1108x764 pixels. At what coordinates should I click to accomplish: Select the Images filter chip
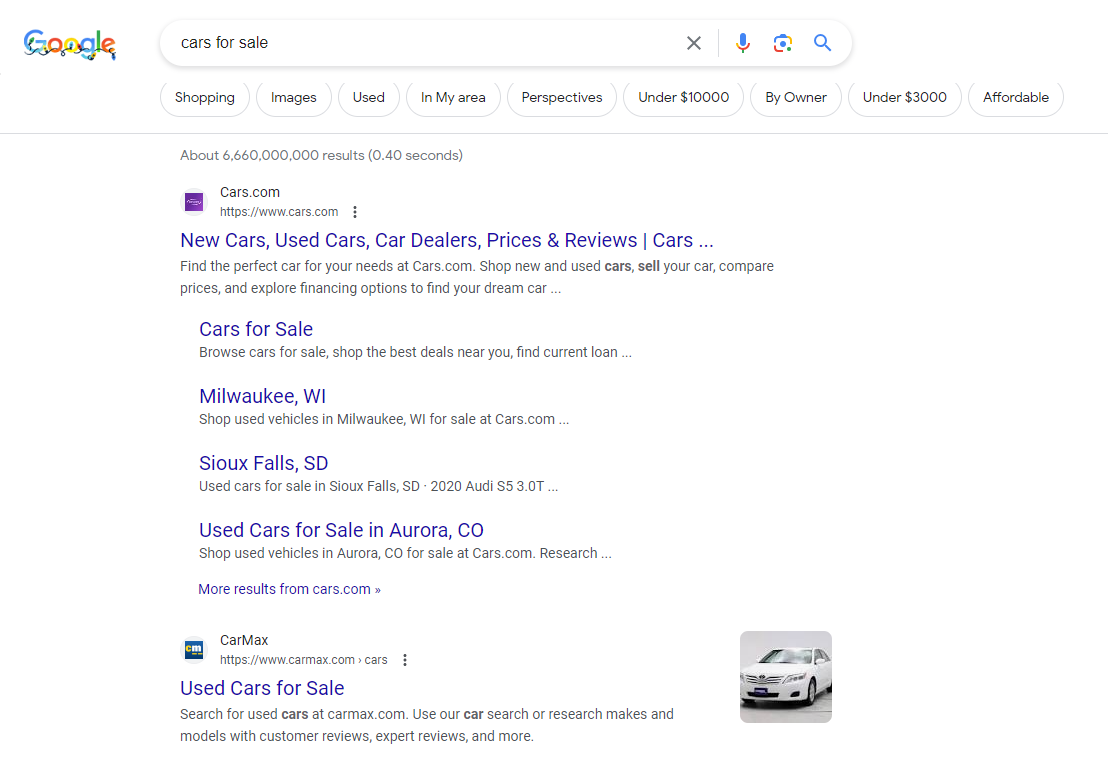pos(293,98)
